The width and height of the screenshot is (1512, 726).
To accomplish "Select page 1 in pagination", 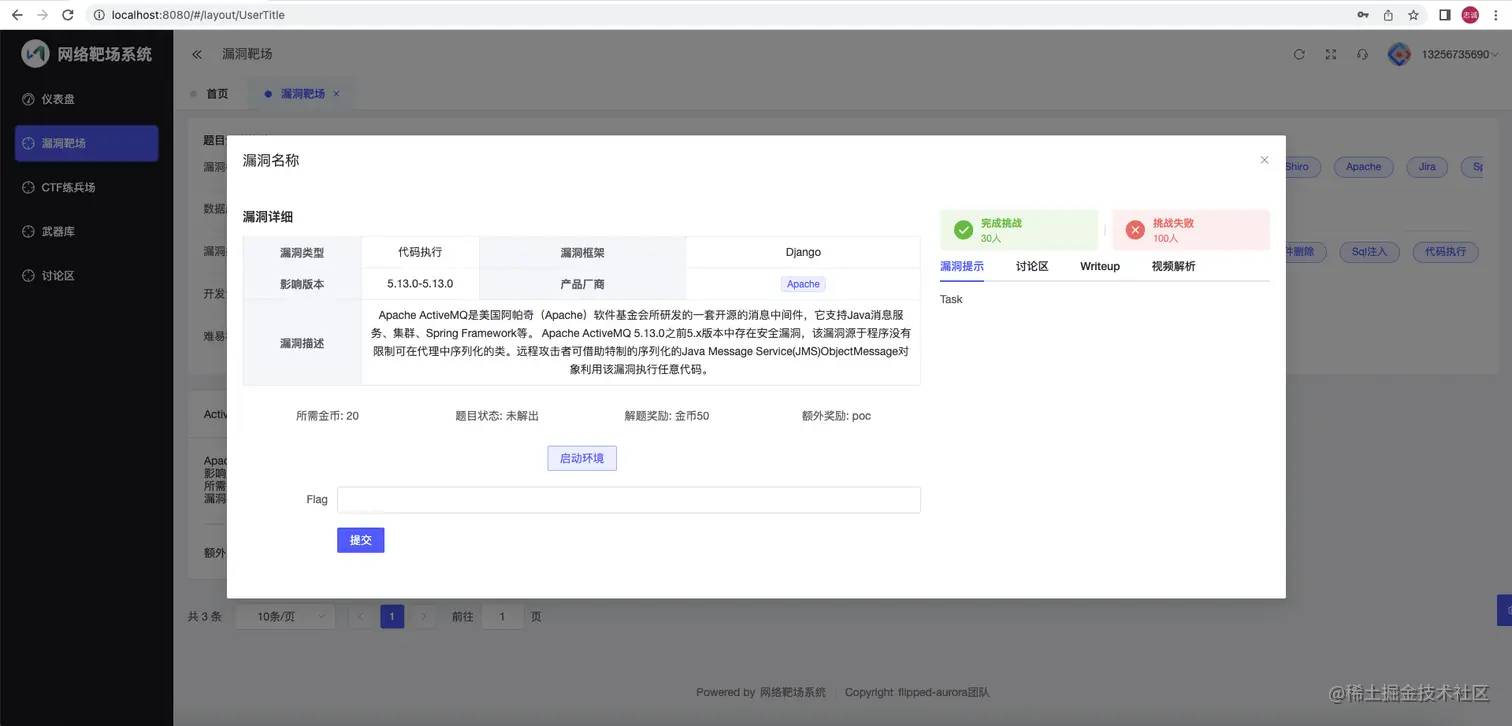I will pos(392,616).
